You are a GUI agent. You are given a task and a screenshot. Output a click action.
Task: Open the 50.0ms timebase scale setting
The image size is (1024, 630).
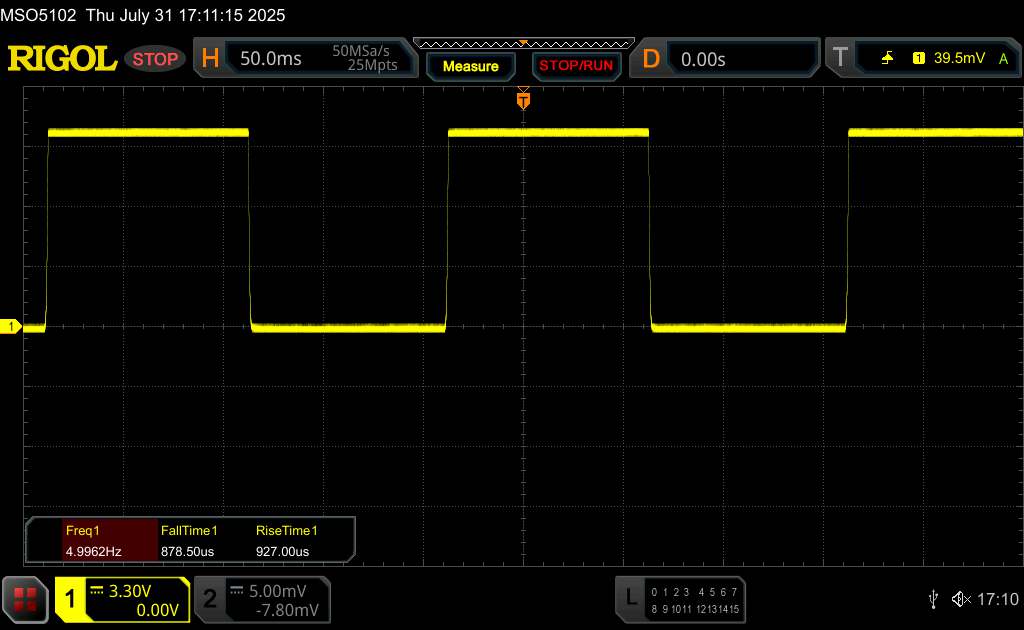(271, 59)
